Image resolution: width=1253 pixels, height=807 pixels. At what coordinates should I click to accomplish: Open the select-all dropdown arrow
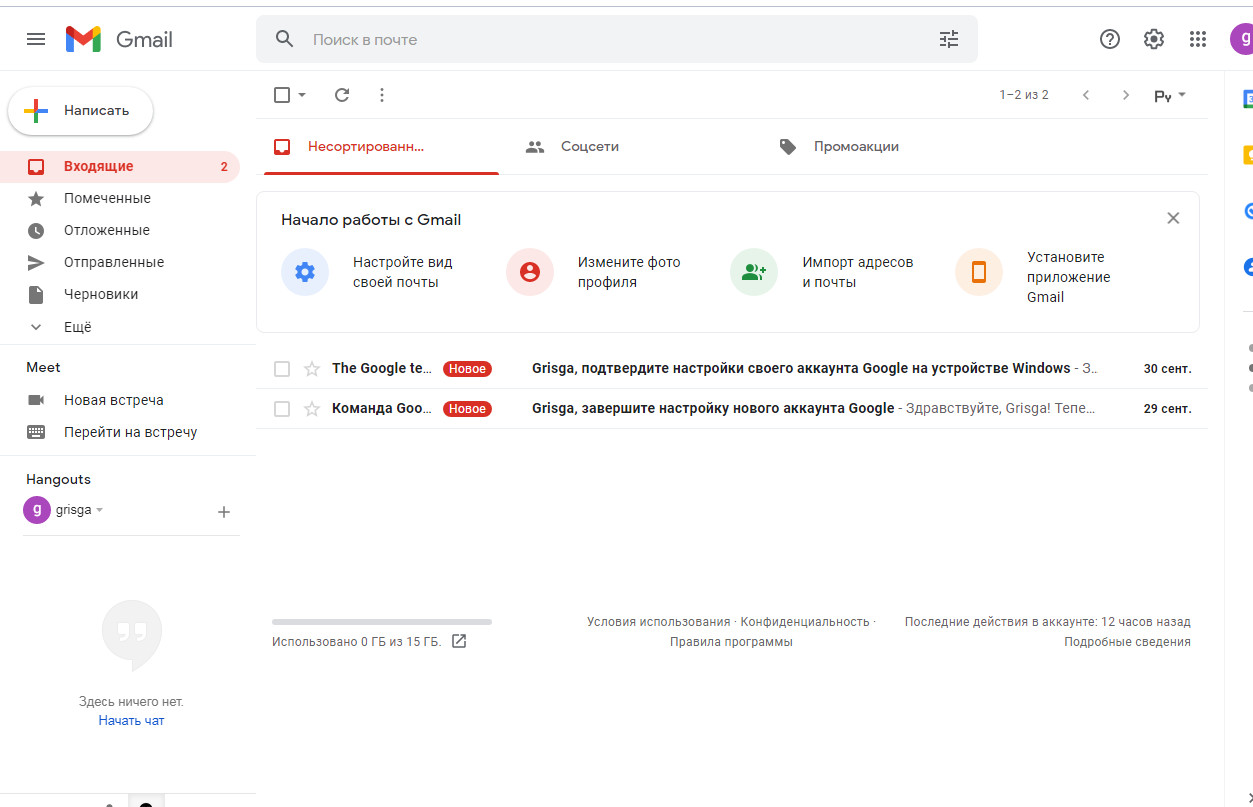pyautogui.click(x=302, y=95)
